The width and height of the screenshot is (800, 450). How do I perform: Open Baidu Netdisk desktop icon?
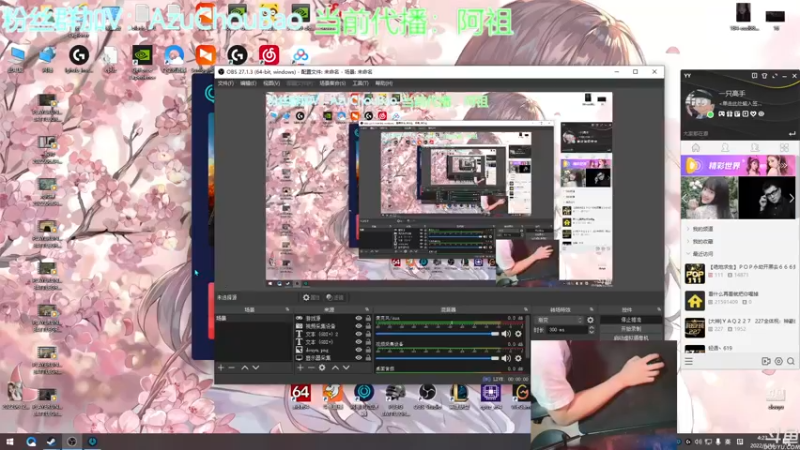[x=301, y=55]
